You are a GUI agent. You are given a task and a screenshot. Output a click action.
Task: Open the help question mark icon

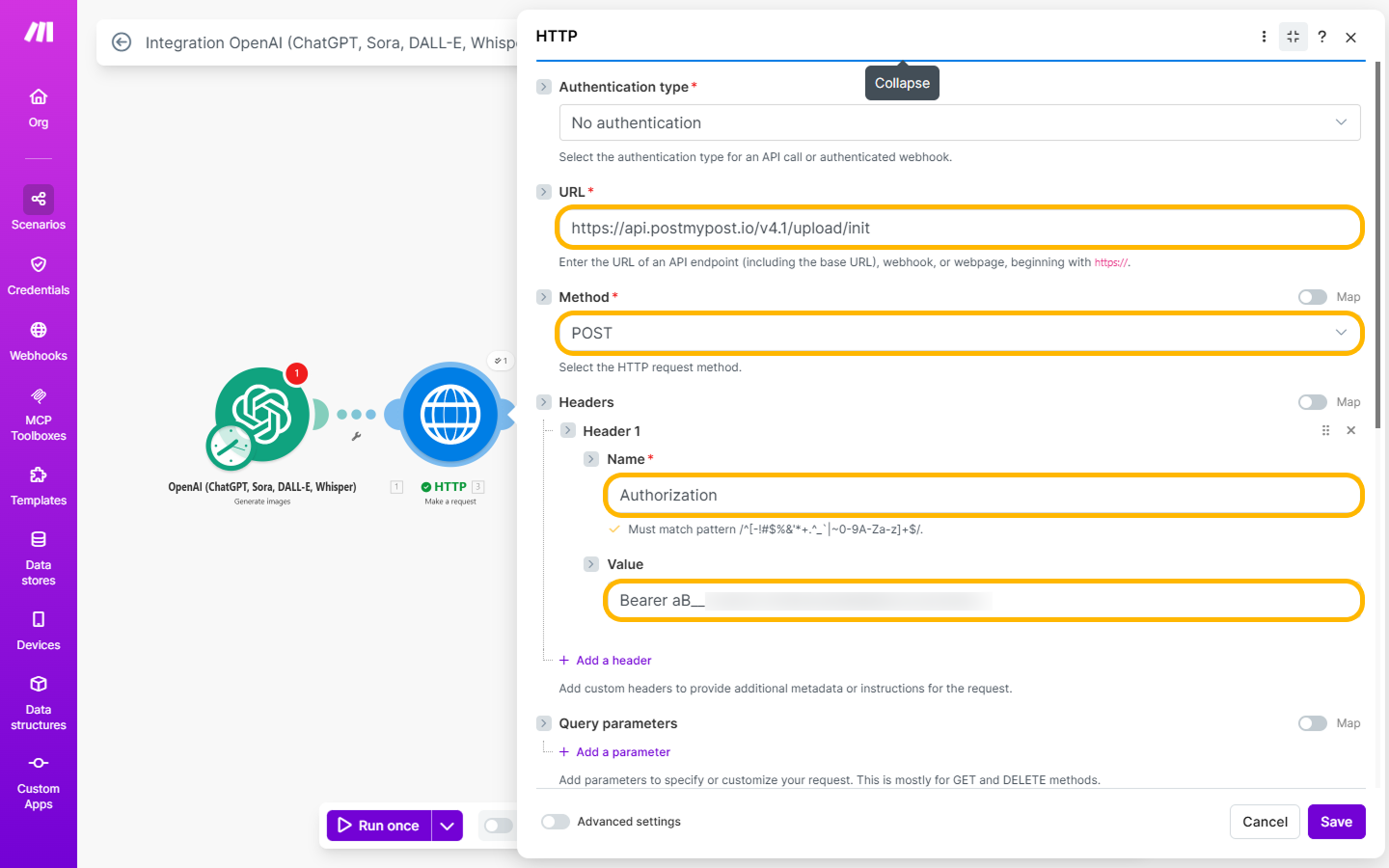coord(1321,37)
